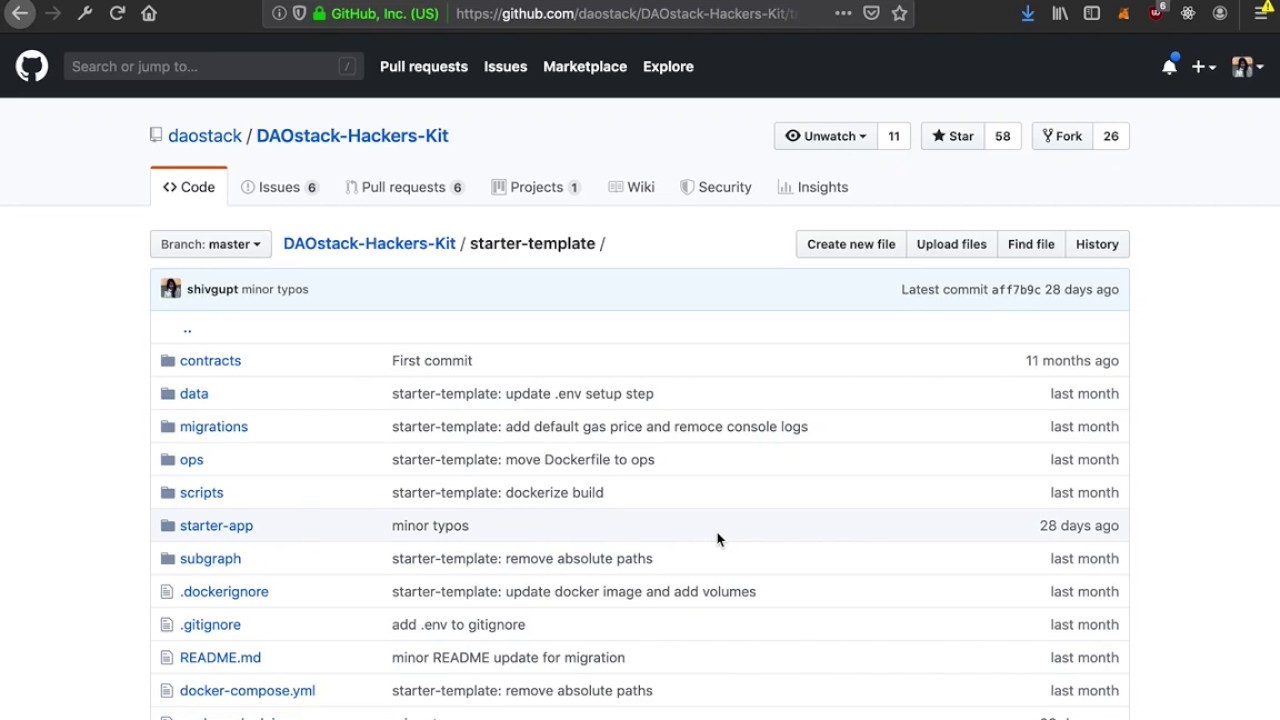This screenshot has height=720, width=1280.
Task: Open the downloads arrow icon
Action: (x=1027, y=13)
